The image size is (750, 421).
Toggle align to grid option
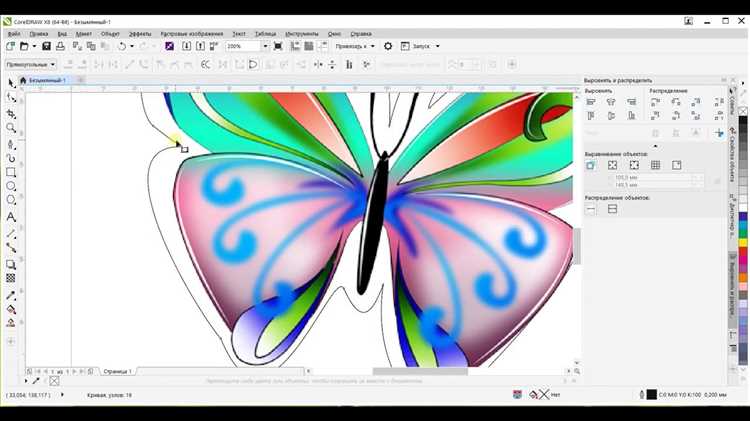tap(655, 165)
